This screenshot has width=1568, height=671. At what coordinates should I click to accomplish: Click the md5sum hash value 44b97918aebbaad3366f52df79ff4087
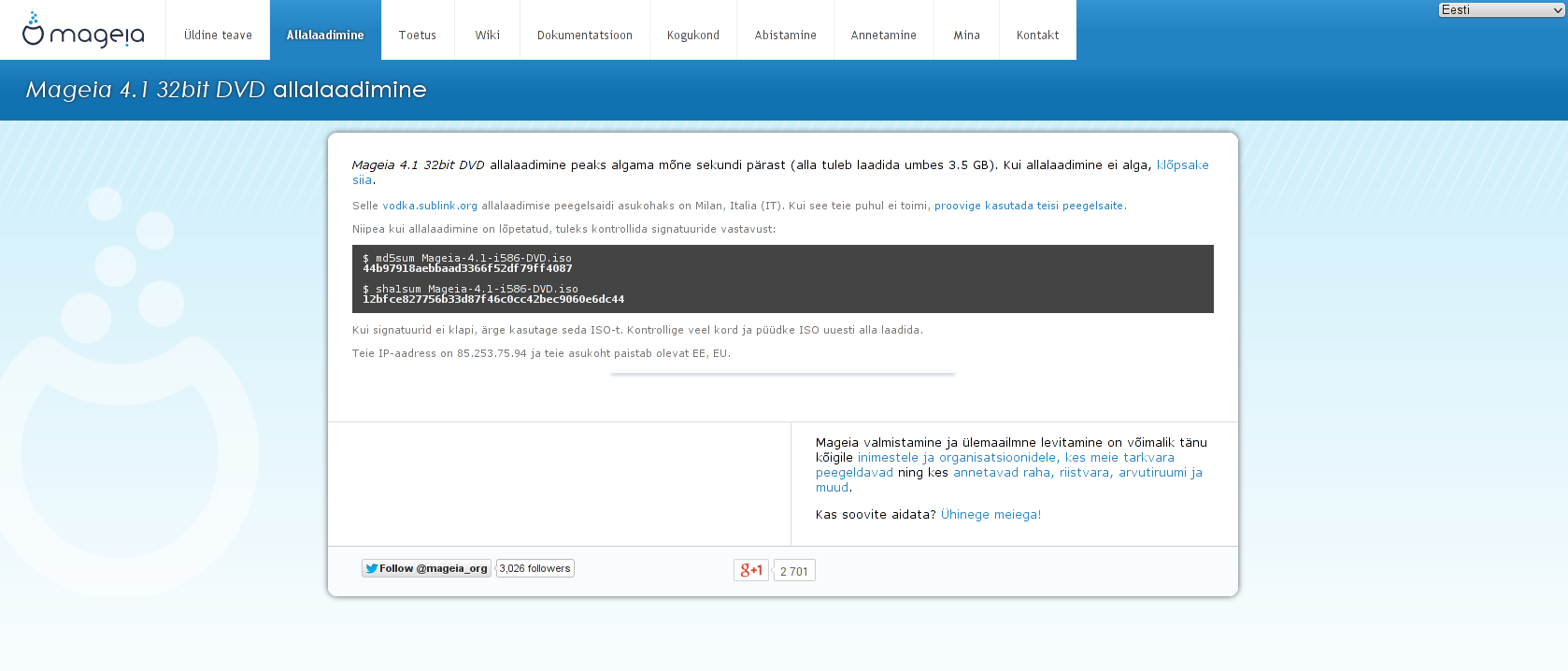pos(467,269)
